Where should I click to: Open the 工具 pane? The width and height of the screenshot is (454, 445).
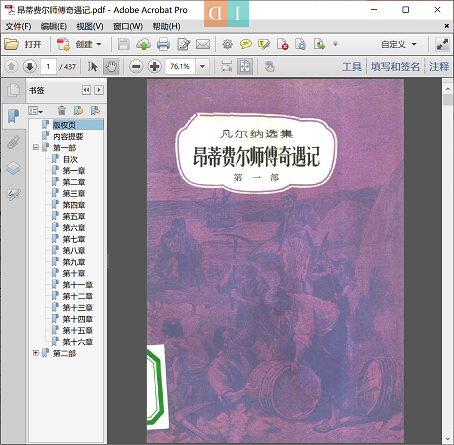click(x=352, y=67)
